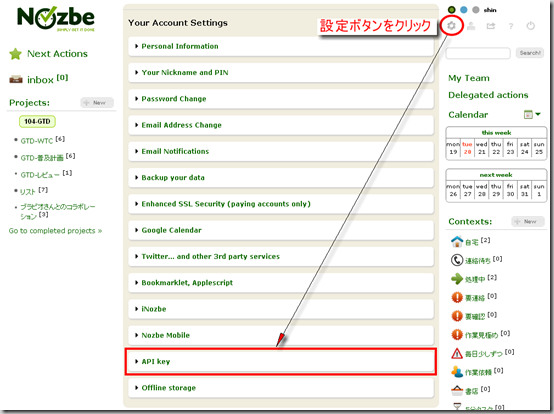The height and width of the screenshot is (414, 554).
Task: Expand the API key section
Action: [281, 362]
